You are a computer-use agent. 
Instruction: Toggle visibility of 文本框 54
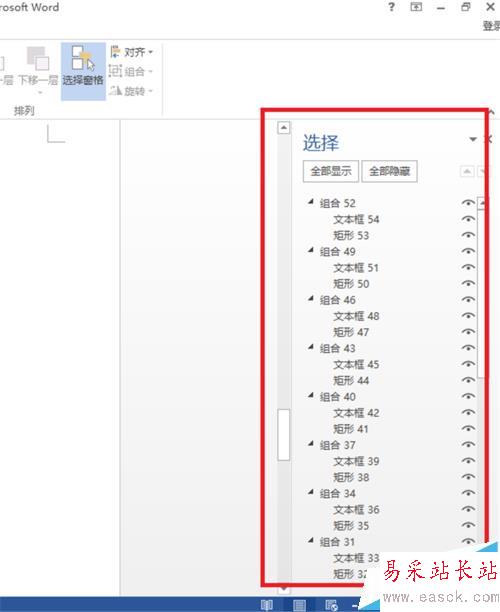tap(468, 219)
